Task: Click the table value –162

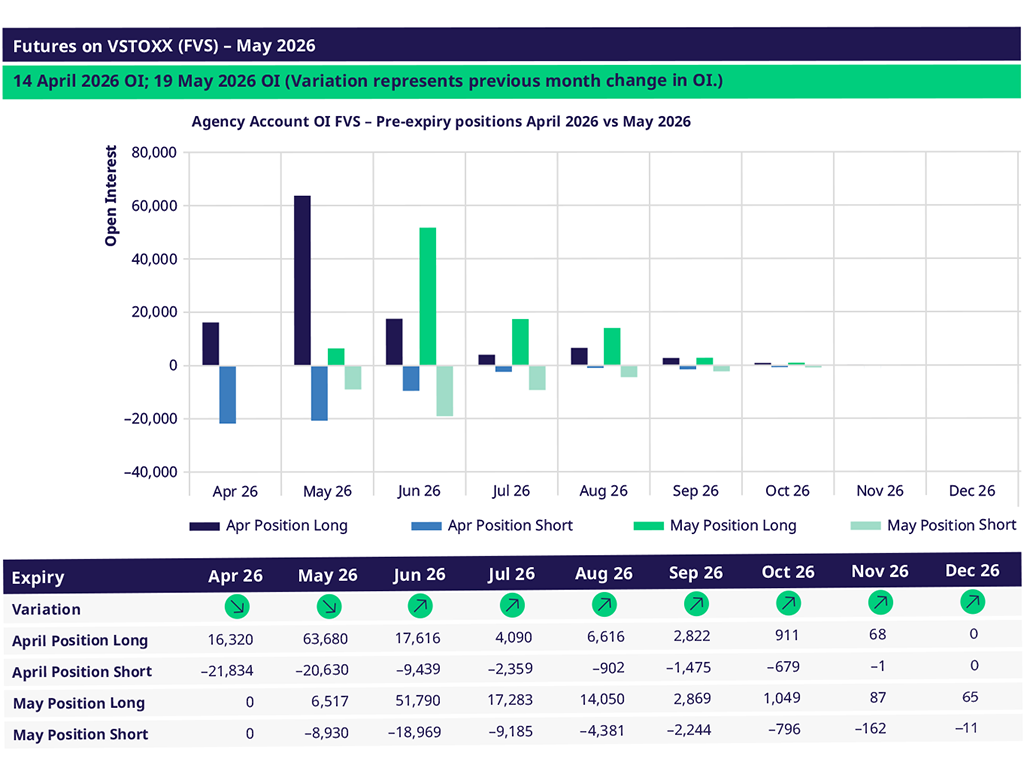Action: [x=871, y=728]
